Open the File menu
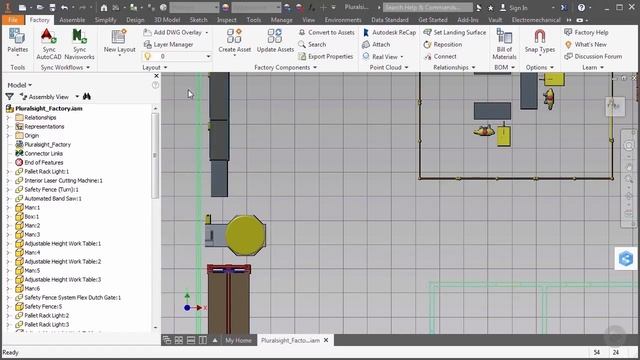This screenshot has height=360, width=640. [13, 20]
